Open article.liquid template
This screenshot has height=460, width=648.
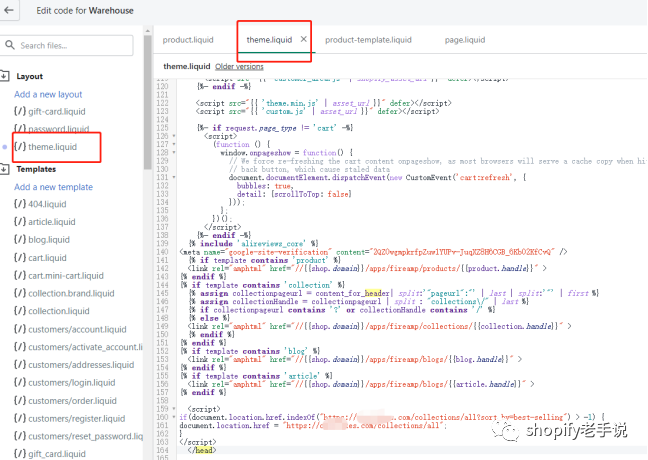(x=45, y=222)
